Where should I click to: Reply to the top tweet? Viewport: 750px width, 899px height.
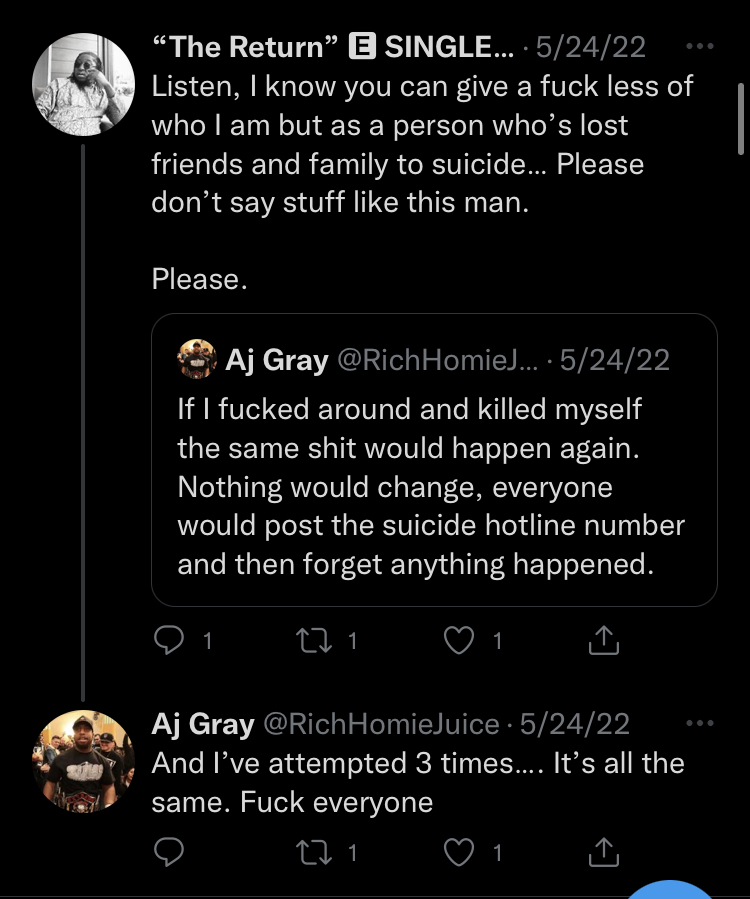point(170,641)
